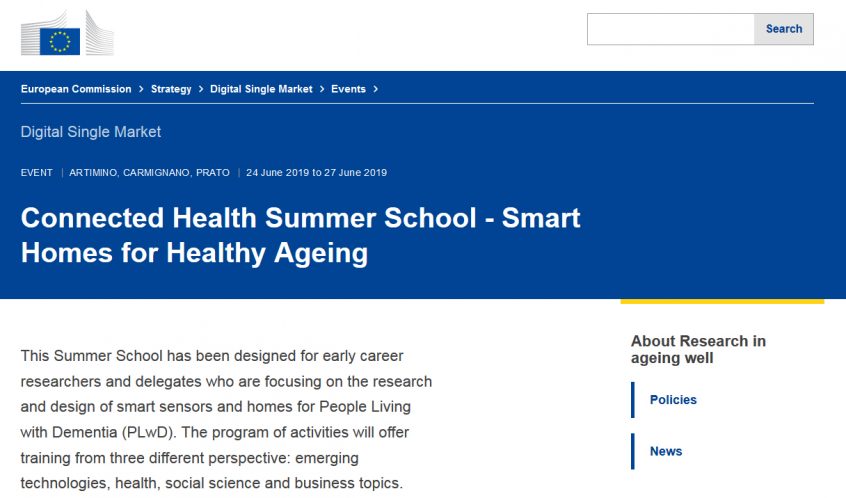Click the About Research in ageing well heading
Image resolution: width=846 pixels, height=498 pixels.
(x=698, y=350)
